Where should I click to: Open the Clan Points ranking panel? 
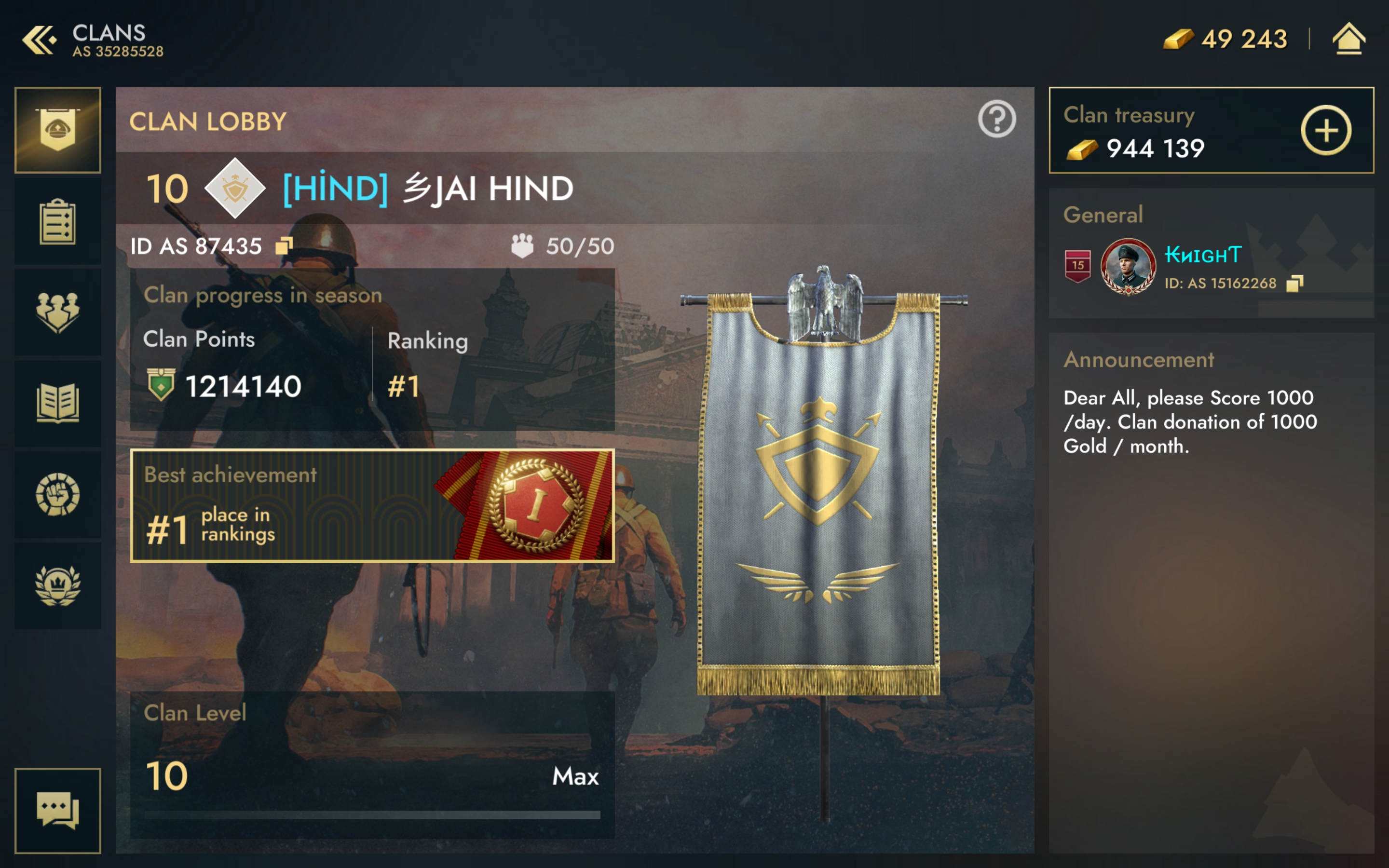372,350
